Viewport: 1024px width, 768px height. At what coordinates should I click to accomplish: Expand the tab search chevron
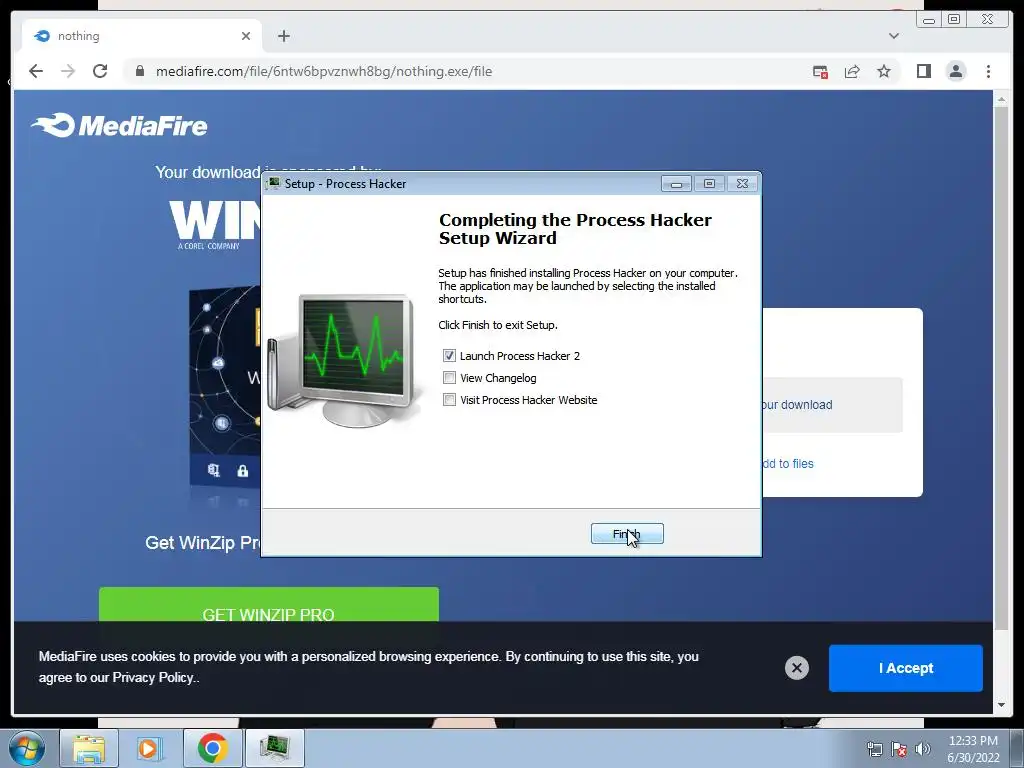click(894, 36)
